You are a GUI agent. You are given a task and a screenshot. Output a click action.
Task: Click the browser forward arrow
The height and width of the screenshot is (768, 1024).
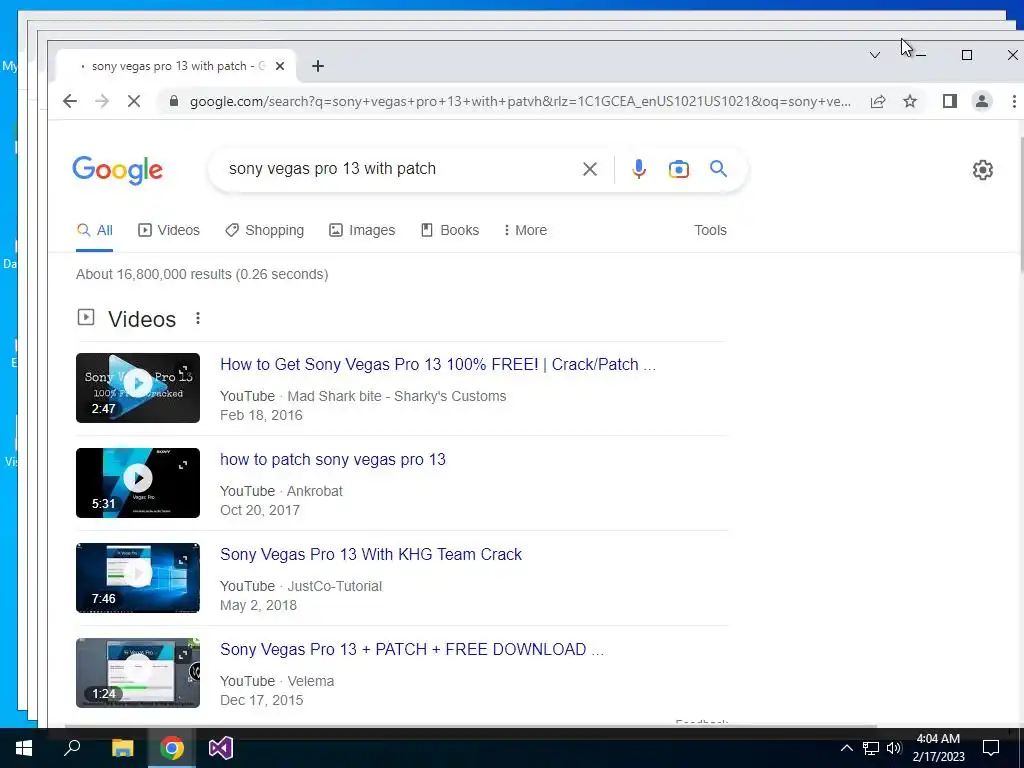coord(102,101)
